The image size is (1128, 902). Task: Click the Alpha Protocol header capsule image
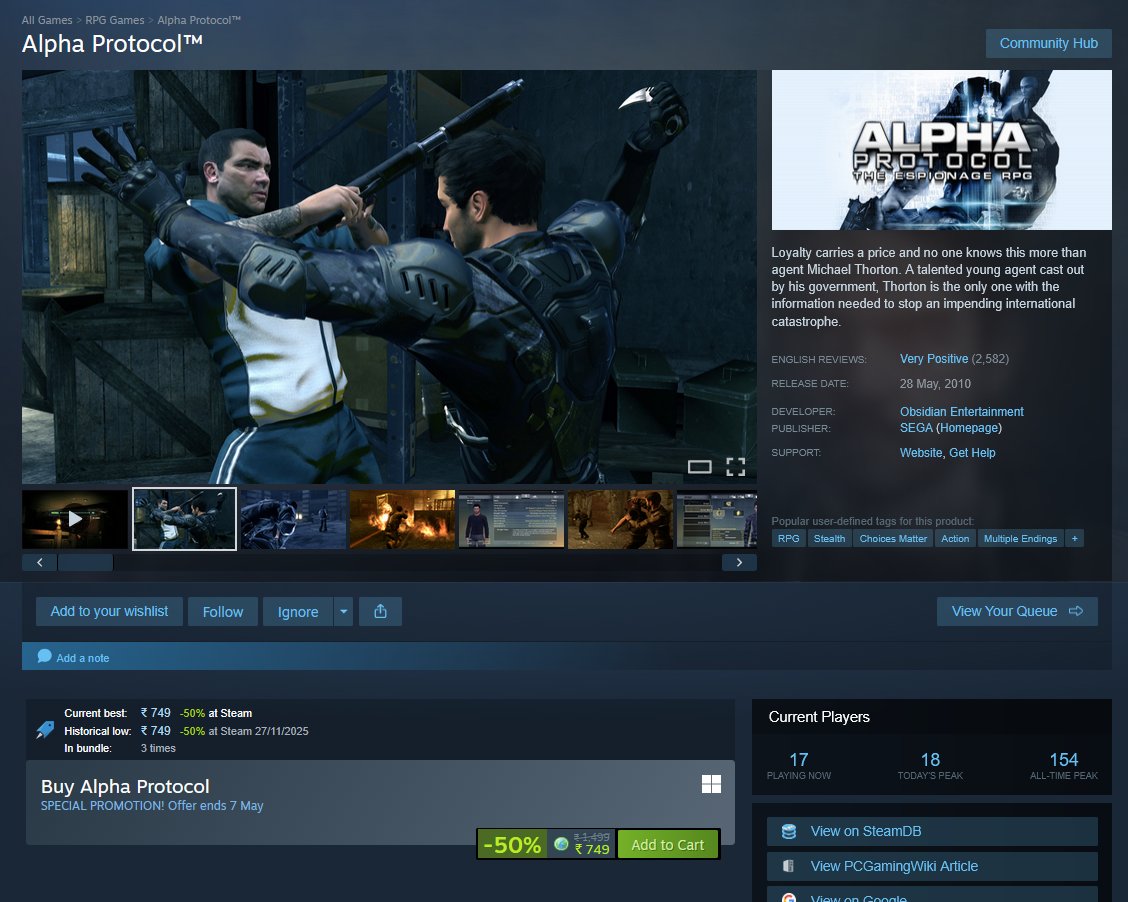click(941, 150)
